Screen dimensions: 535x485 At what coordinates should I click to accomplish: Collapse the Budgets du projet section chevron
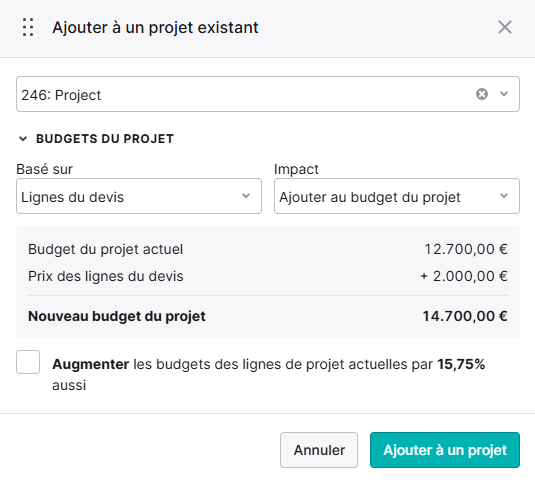(x=23, y=139)
